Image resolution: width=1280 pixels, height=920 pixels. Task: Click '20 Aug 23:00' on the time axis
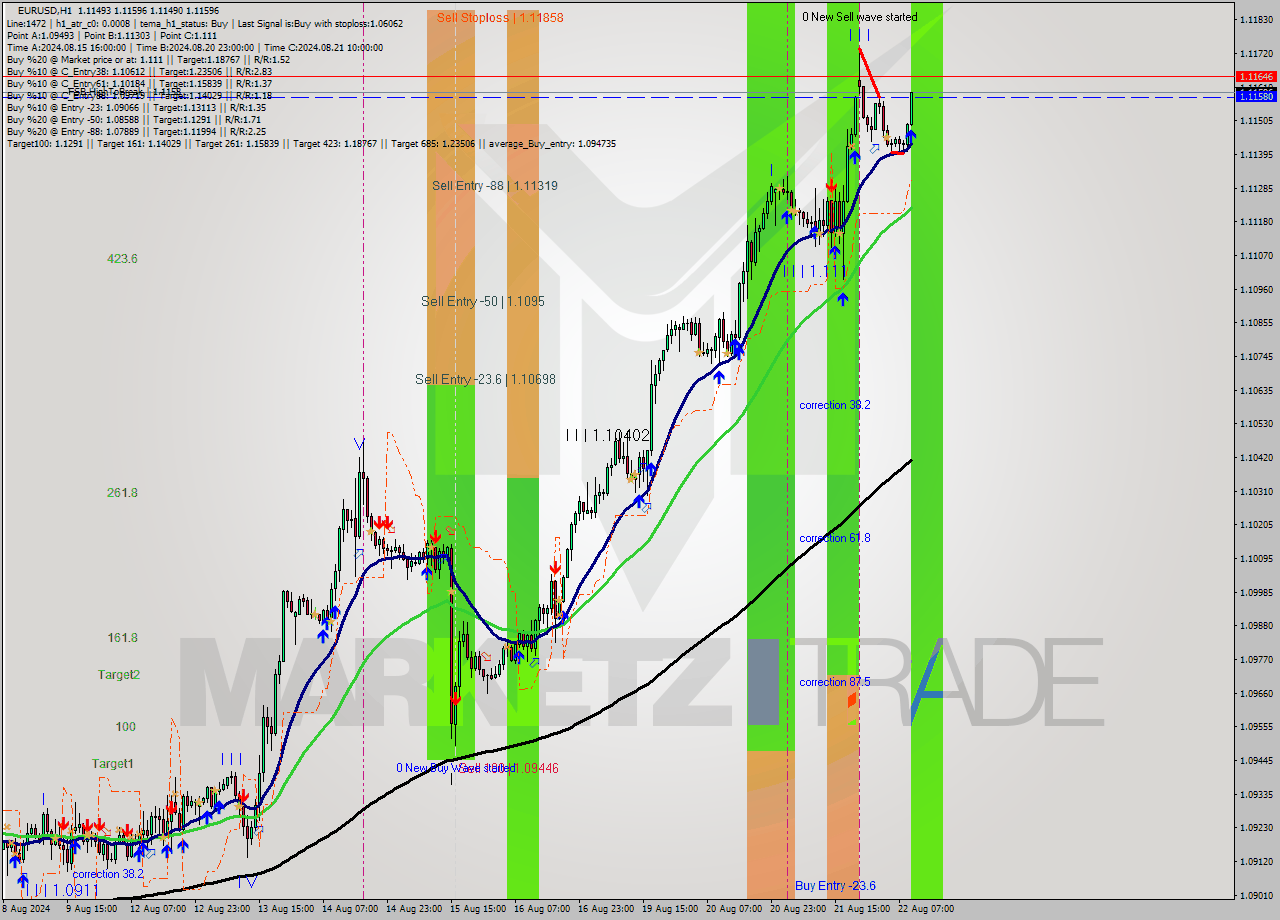pos(798,909)
